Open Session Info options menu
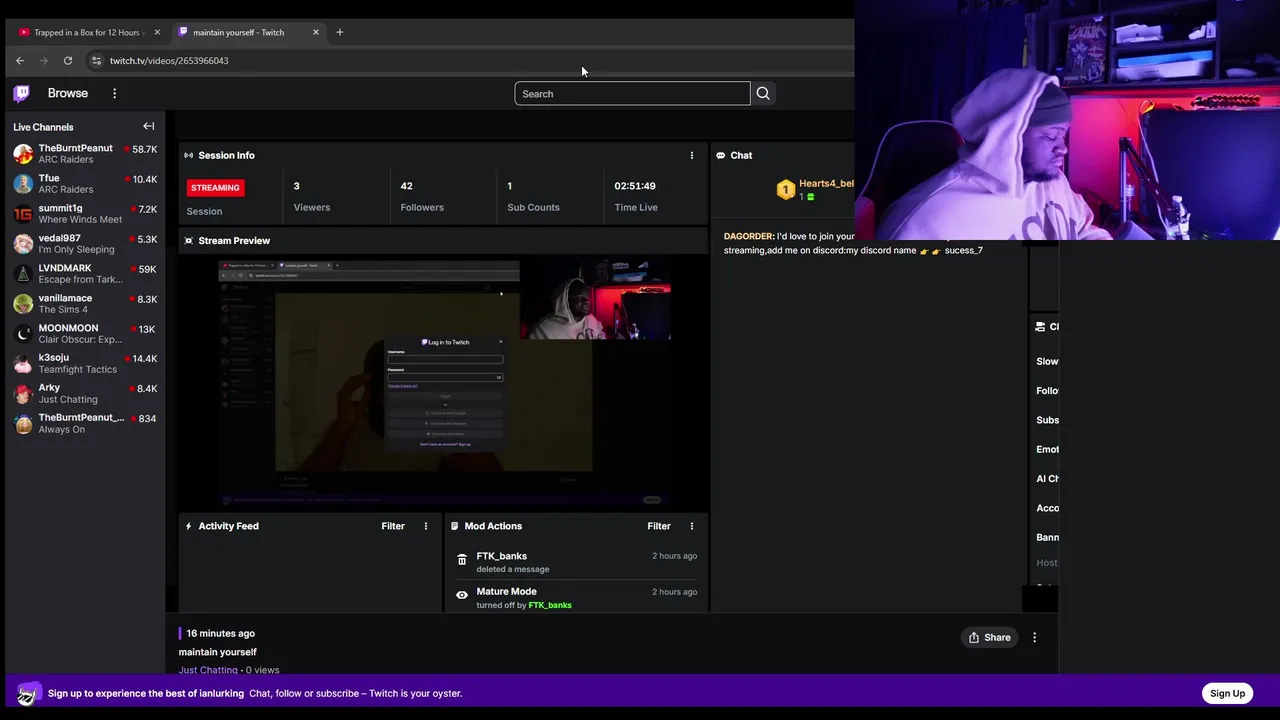1280x720 pixels. (x=691, y=155)
